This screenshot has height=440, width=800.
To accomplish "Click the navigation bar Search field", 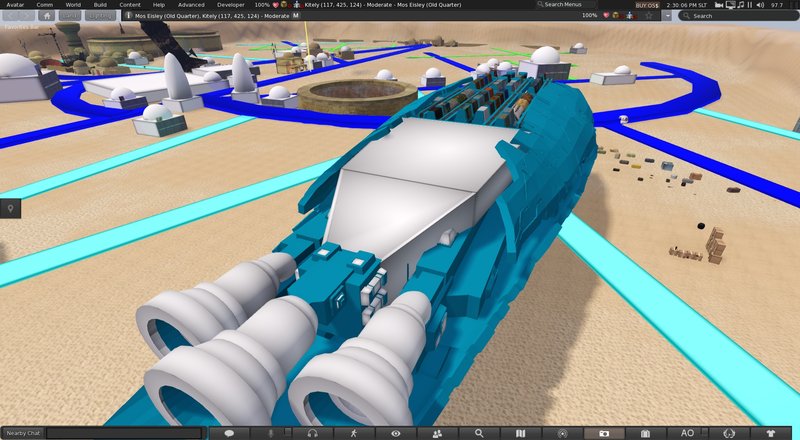I will (738, 16).
